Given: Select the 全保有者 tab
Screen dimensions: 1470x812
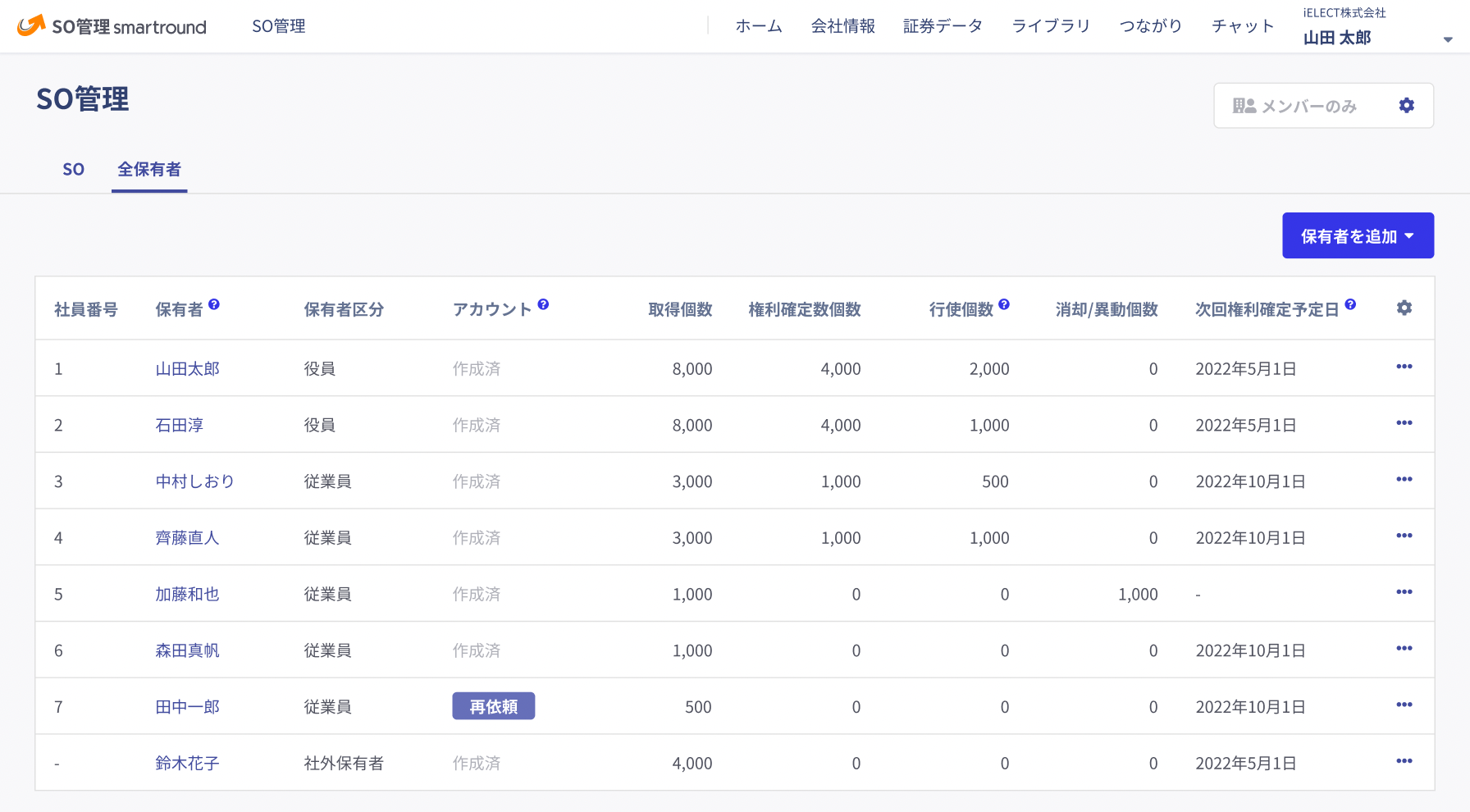Looking at the screenshot, I should tap(149, 170).
